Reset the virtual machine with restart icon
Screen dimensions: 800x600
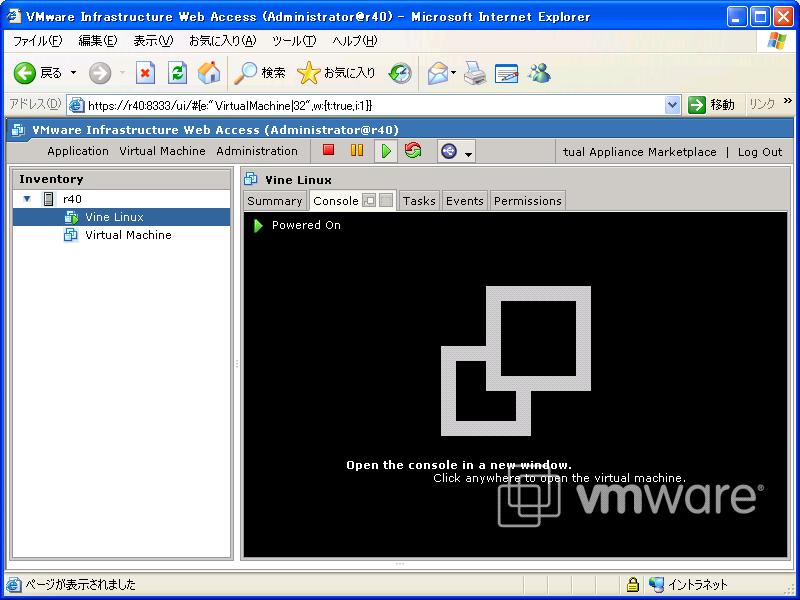click(413, 150)
